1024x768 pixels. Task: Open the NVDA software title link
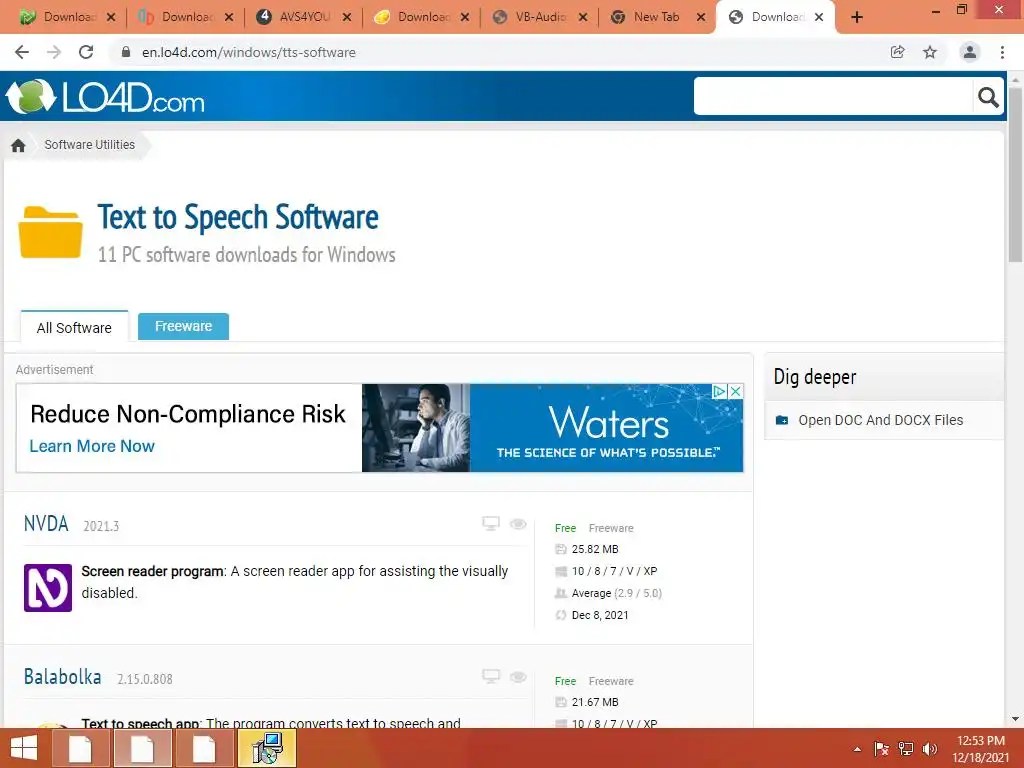46,524
